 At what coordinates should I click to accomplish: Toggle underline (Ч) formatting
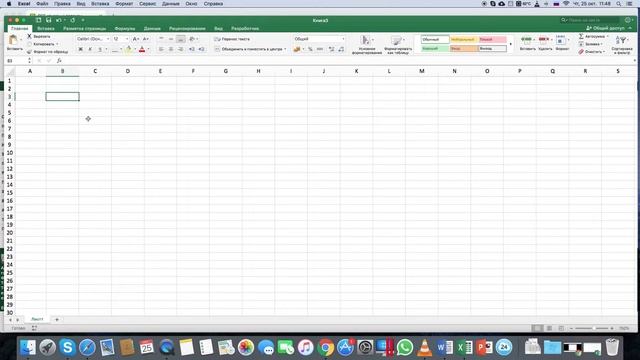pyautogui.click(x=100, y=49)
